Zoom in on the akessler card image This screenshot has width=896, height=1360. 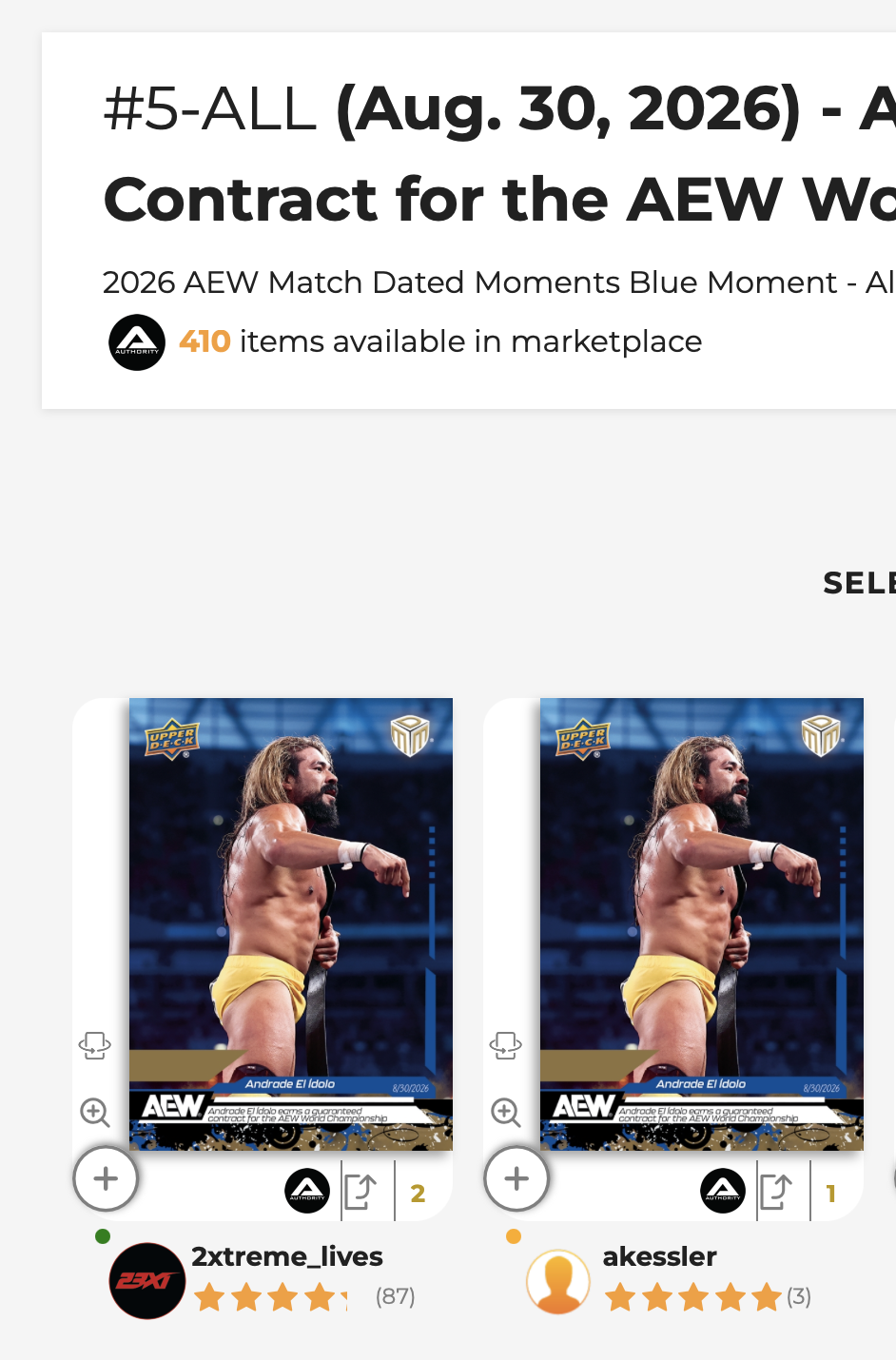(x=505, y=1112)
